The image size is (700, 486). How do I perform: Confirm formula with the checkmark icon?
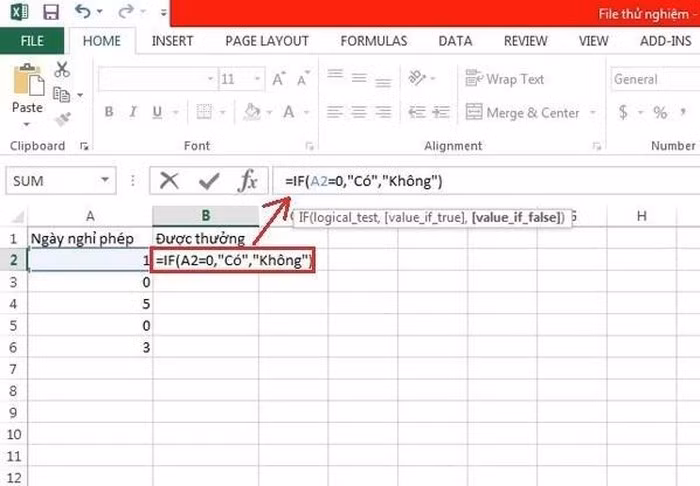pyautogui.click(x=209, y=181)
